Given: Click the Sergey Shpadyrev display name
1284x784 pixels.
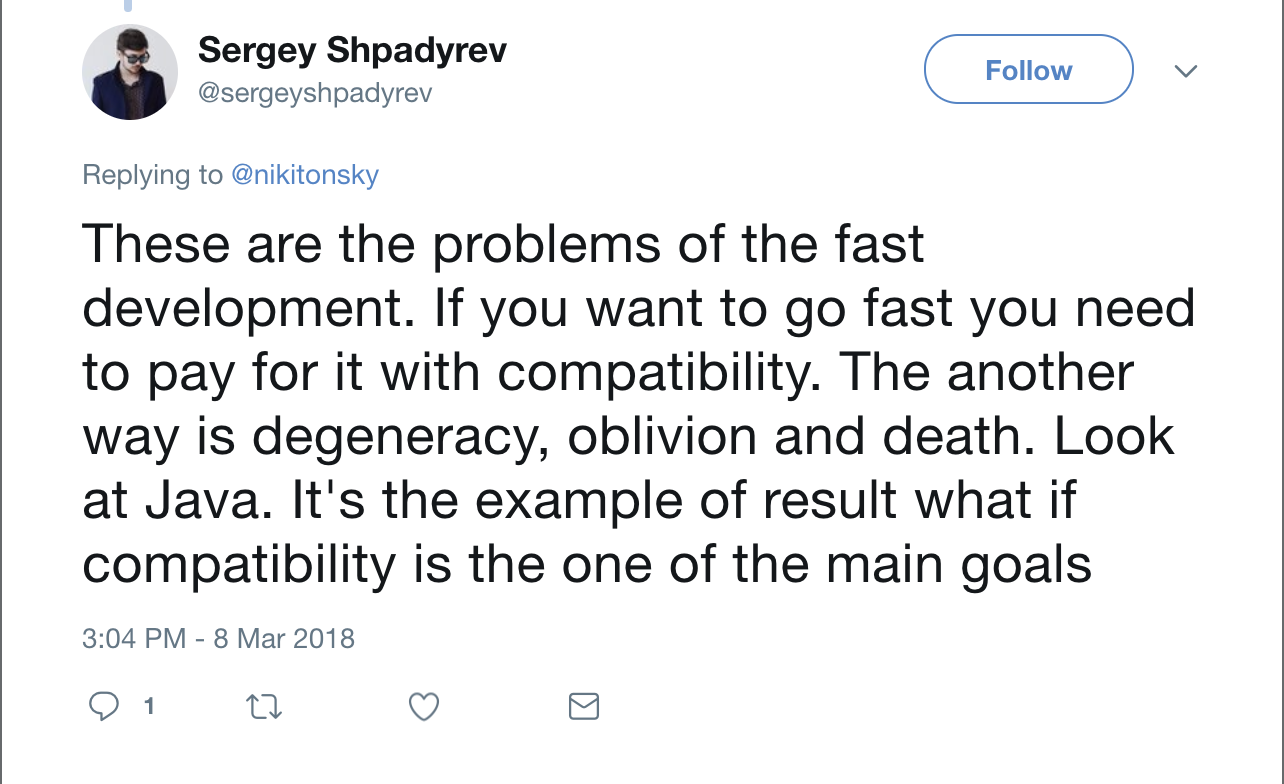Looking at the screenshot, I should pos(352,49).
